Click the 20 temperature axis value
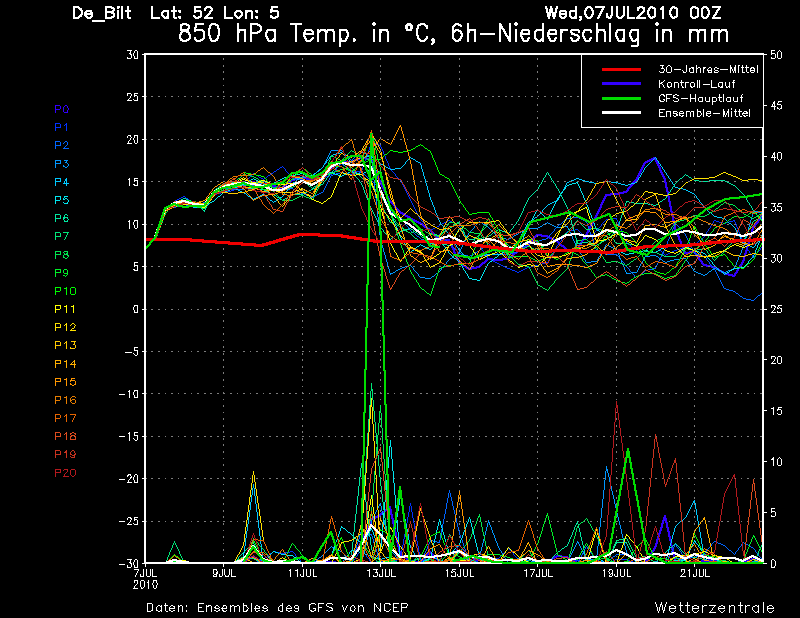800x618 pixels. point(133,139)
